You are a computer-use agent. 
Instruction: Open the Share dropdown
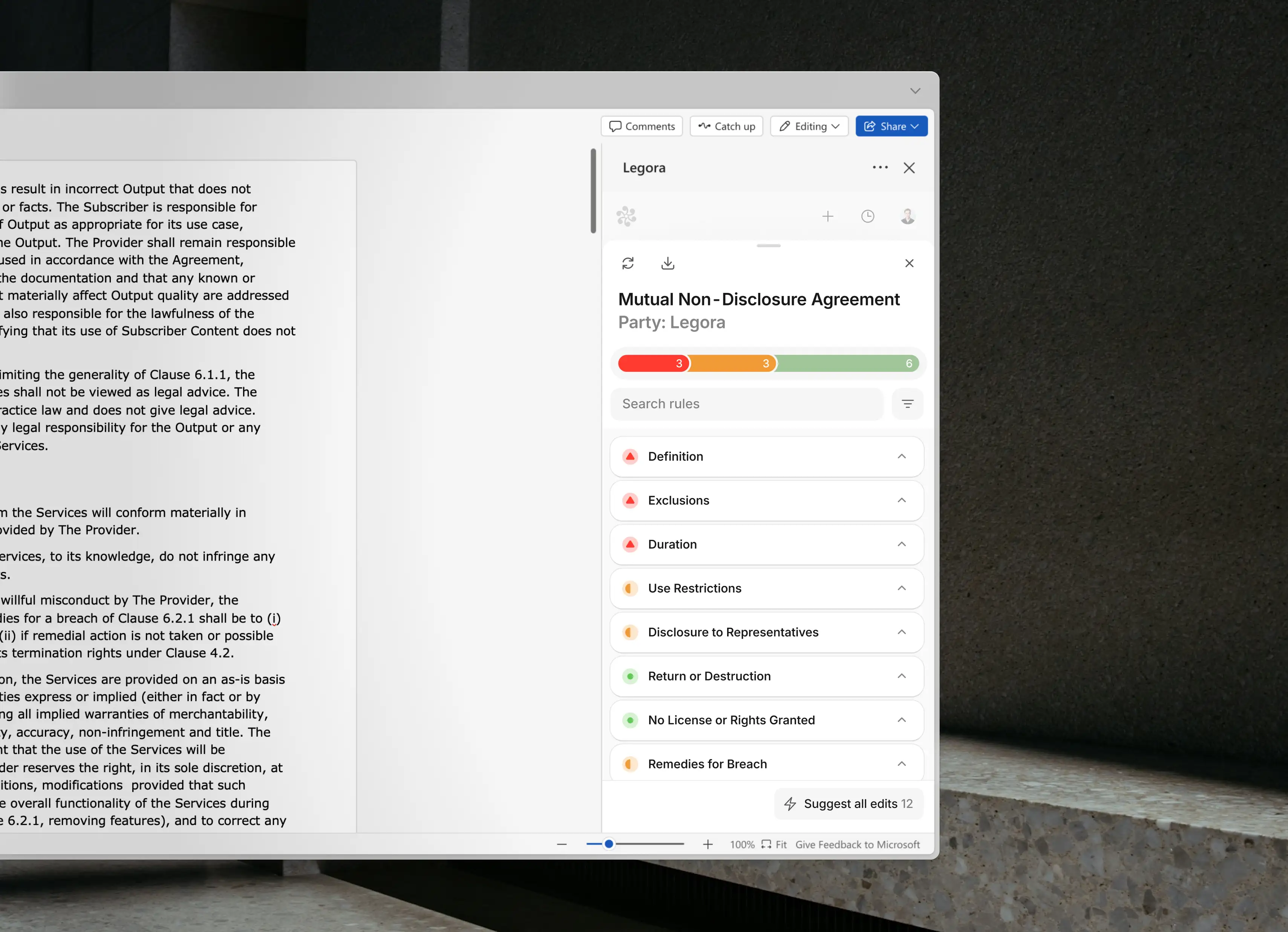click(x=891, y=126)
